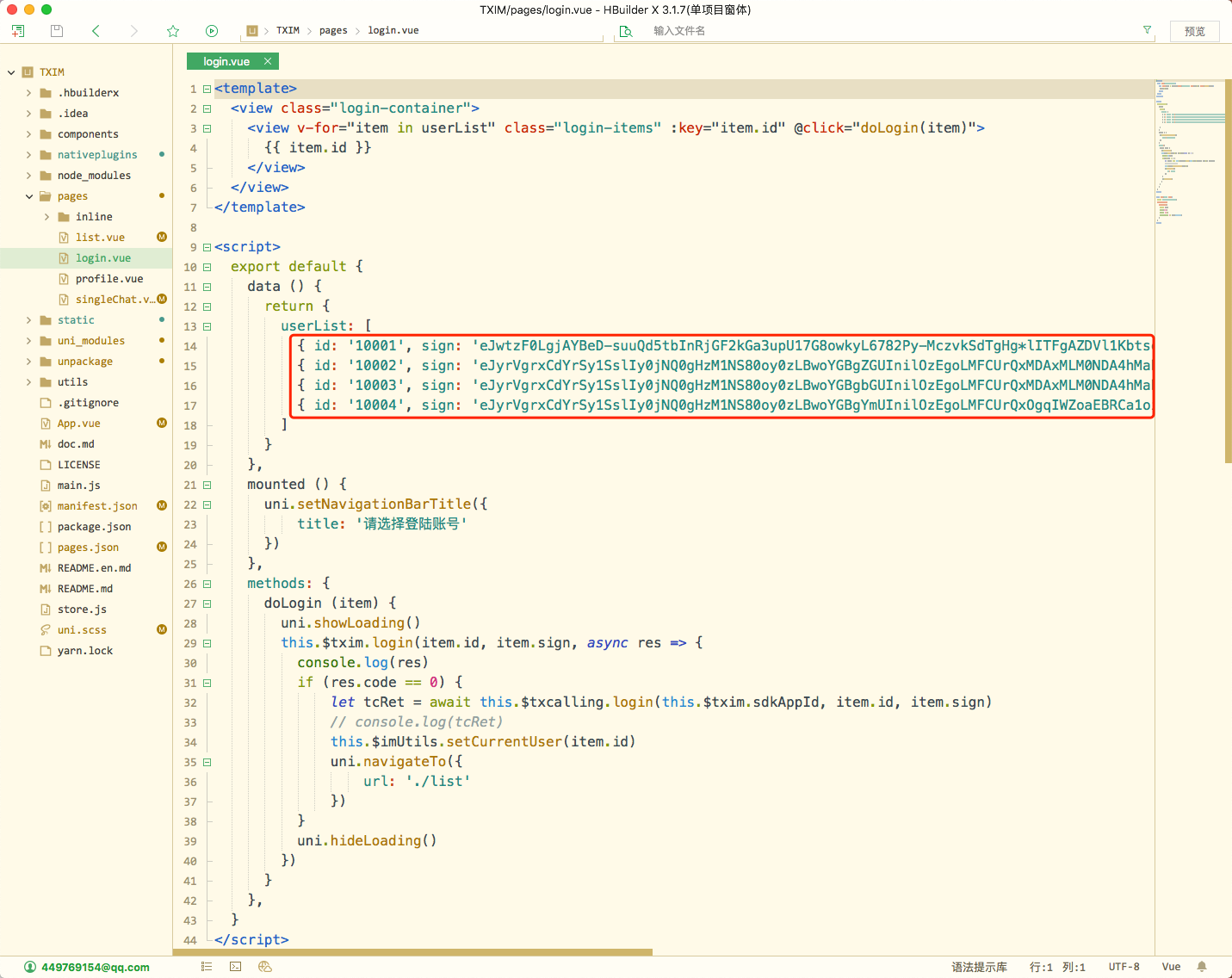Click the star bookmark icon
The image size is (1232, 978).
click(173, 31)
